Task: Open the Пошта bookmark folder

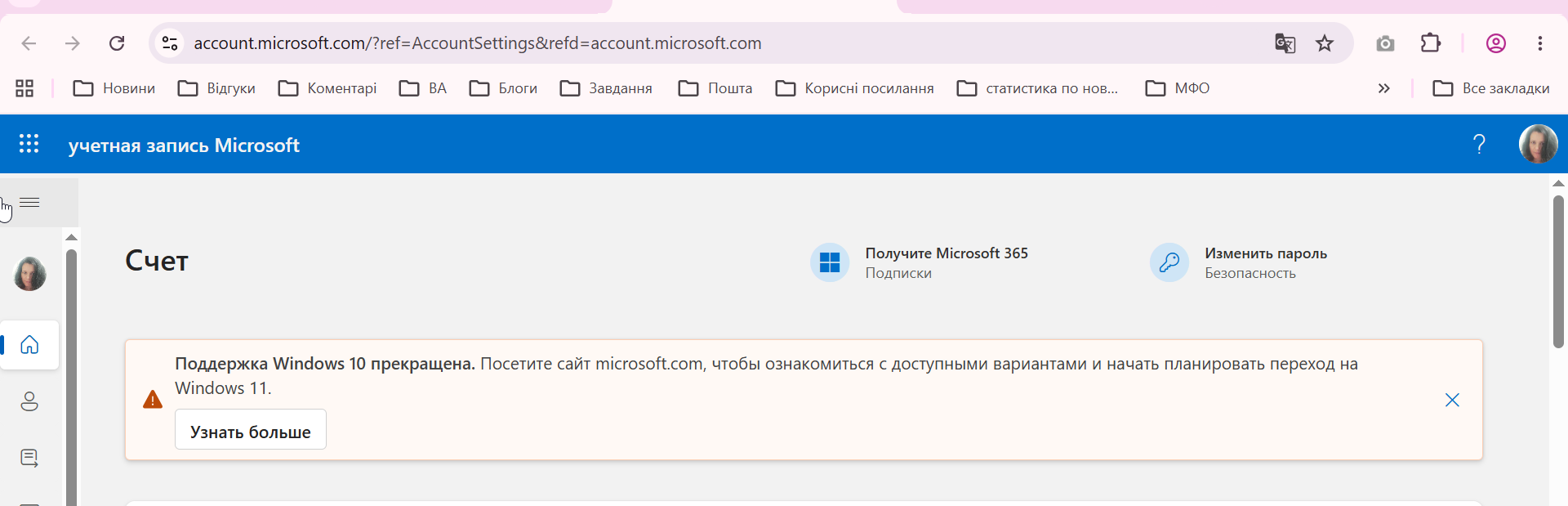Action: tap(715, 88)
